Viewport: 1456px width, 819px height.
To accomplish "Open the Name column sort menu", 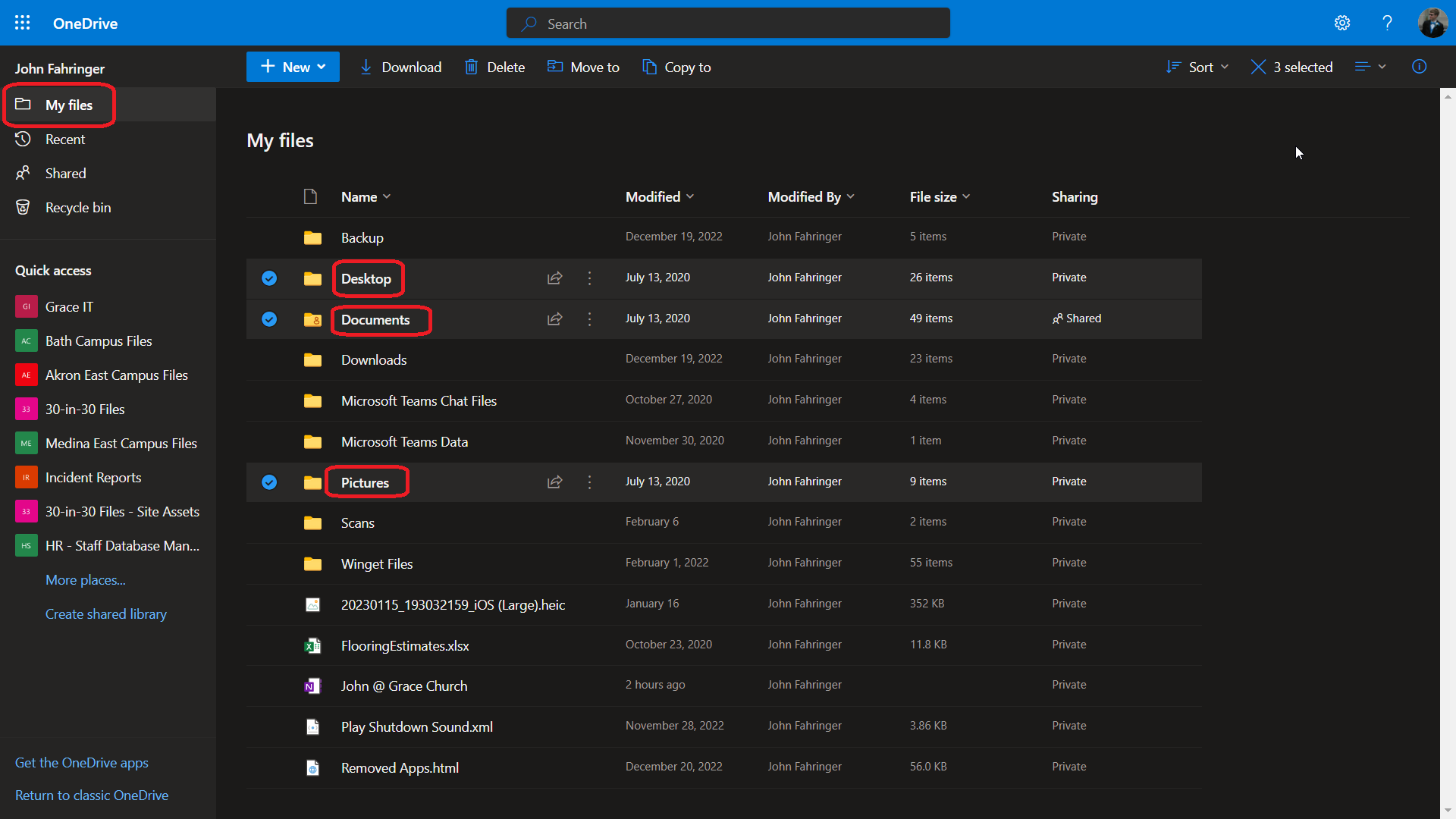I will click(366, 196).
